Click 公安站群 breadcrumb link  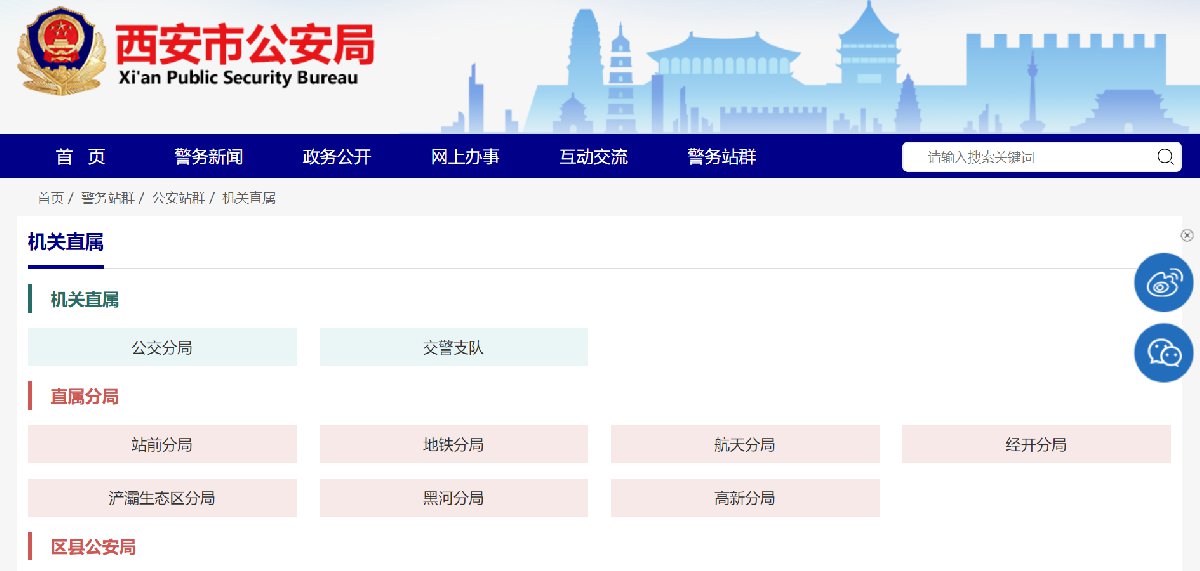pyautogui.click(x=179, y=198)
